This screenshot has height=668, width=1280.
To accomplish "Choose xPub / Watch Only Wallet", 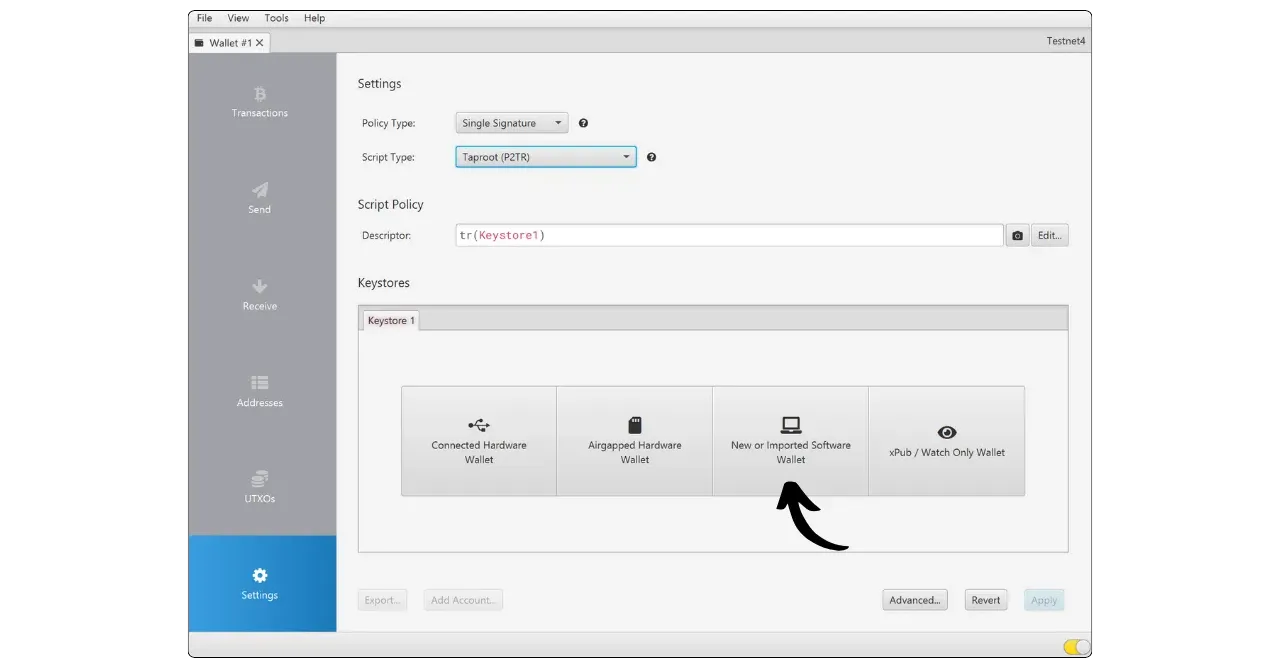I will 946,441.
